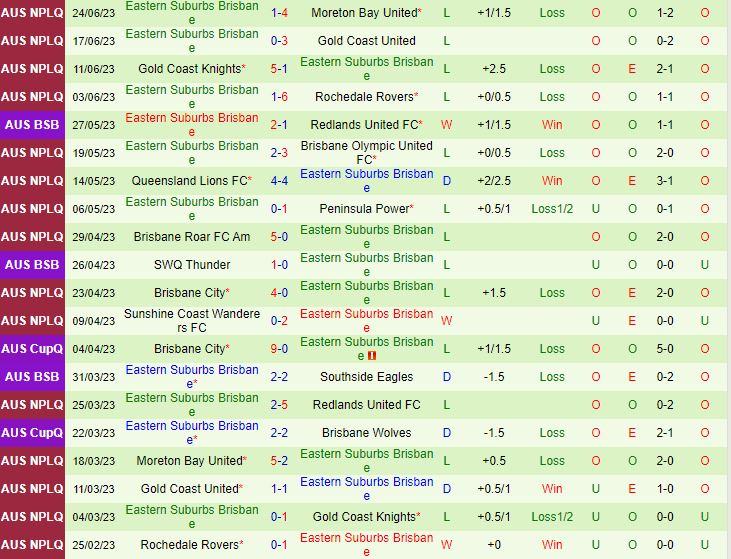Click red Eastern Suburbs Brisbane dated 27/05/23
Viewport: 731px width, 559px height.
point(192,125)
